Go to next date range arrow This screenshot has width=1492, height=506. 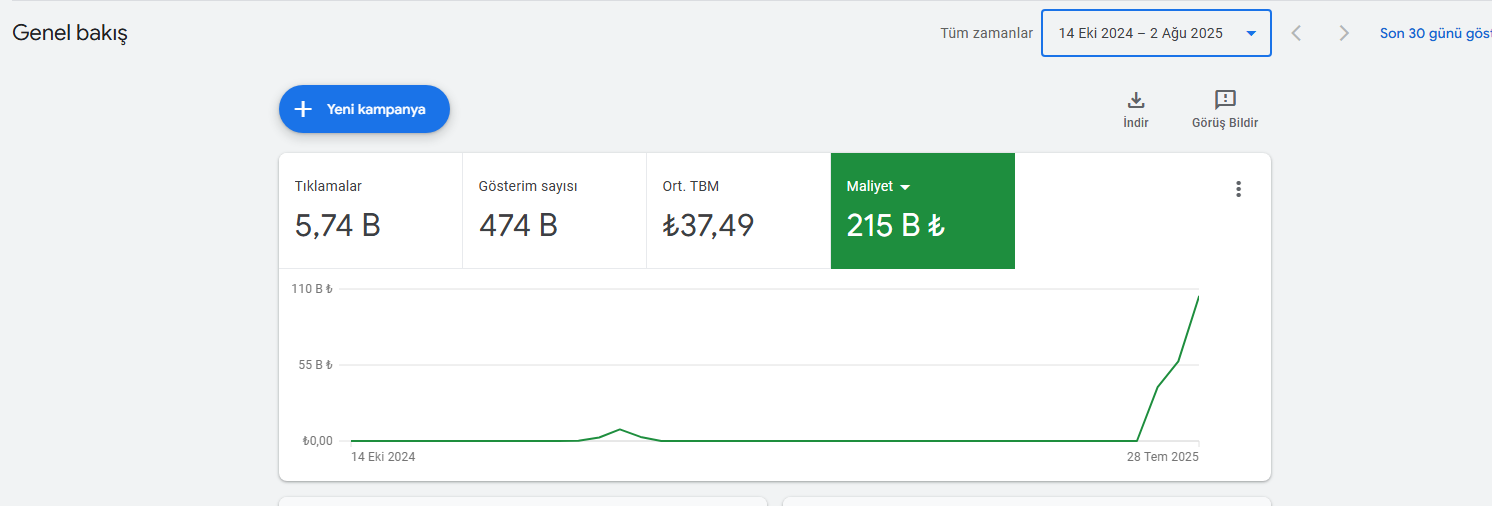1344,33
